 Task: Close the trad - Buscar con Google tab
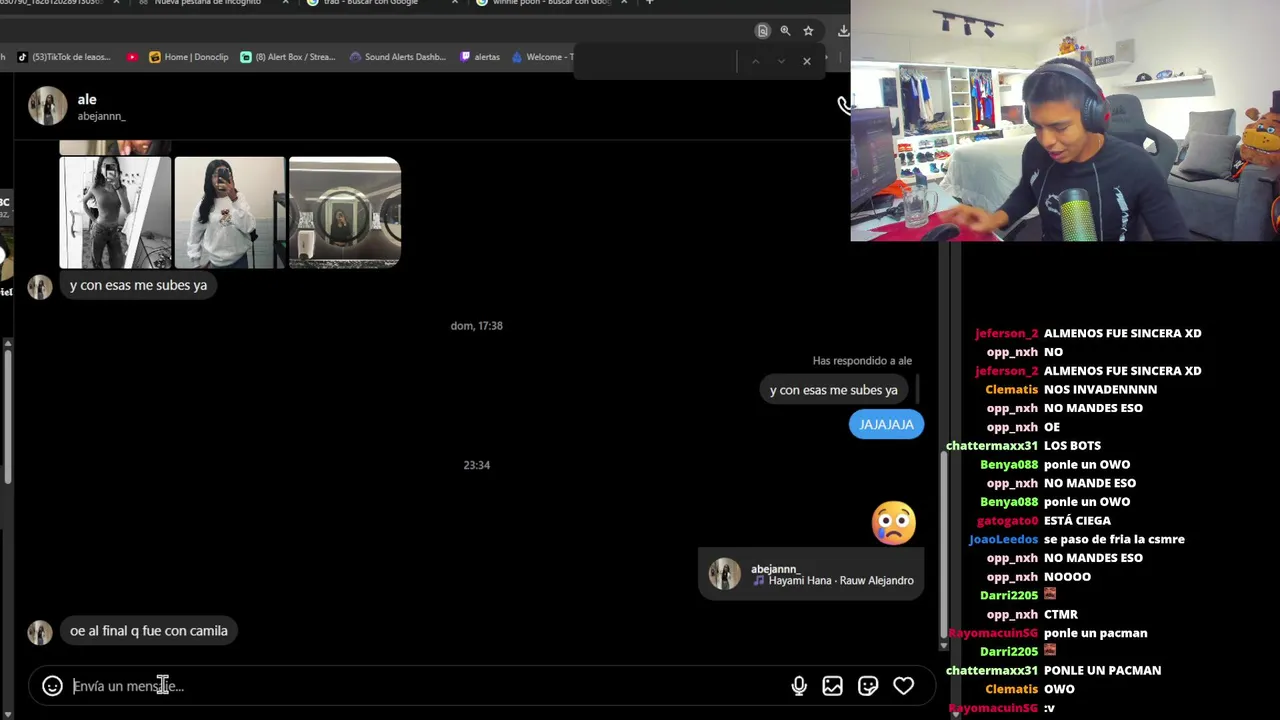(455, 3)
